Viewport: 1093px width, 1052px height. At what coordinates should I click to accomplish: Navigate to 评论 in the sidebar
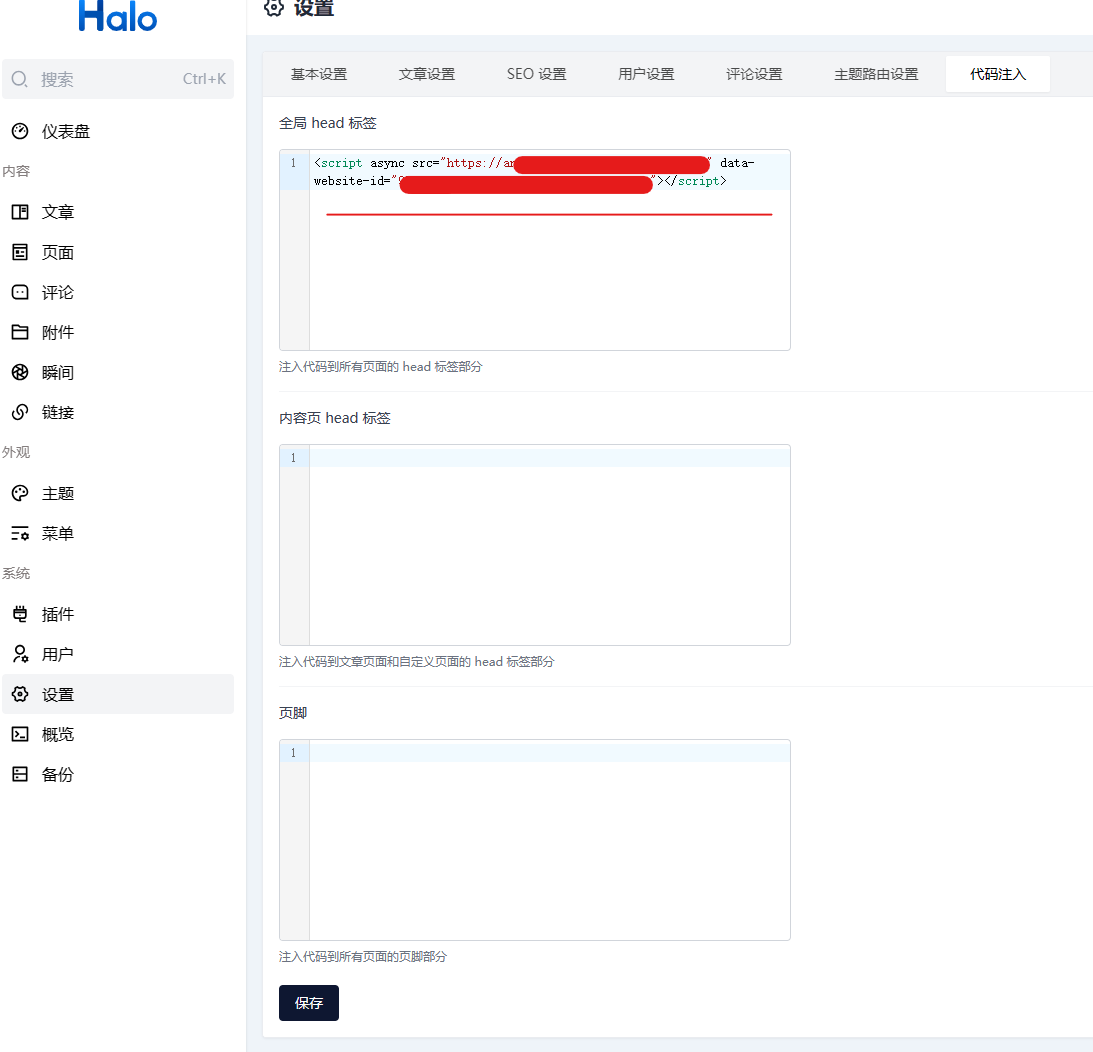tap(118, 292)
